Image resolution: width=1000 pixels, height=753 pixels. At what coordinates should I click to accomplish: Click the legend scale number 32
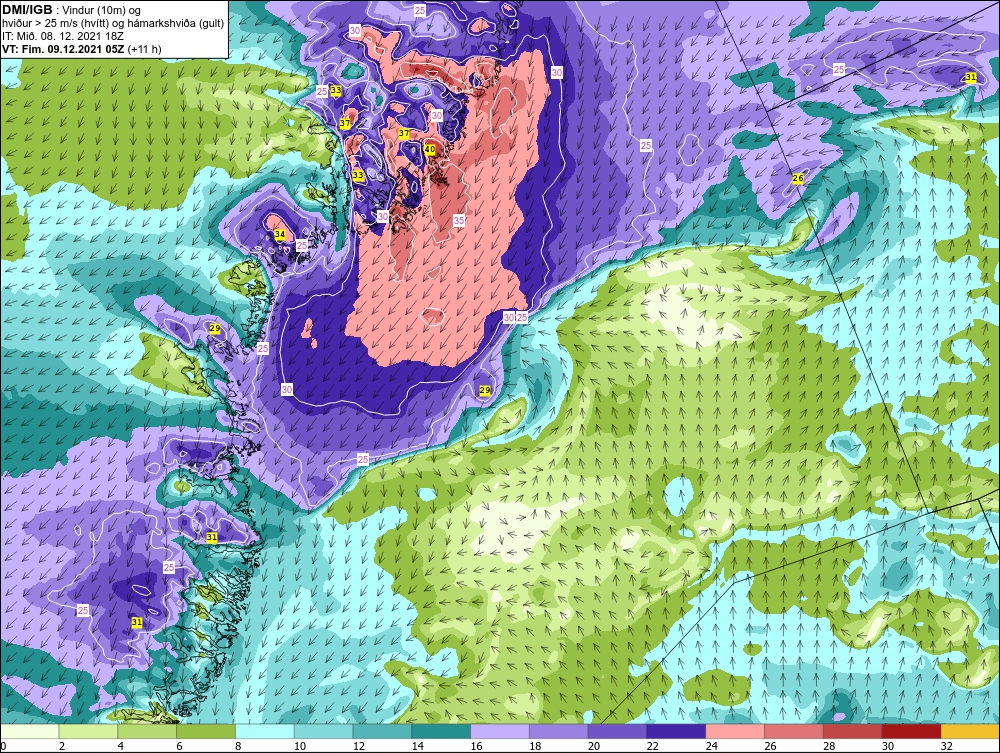click(946, 745)
